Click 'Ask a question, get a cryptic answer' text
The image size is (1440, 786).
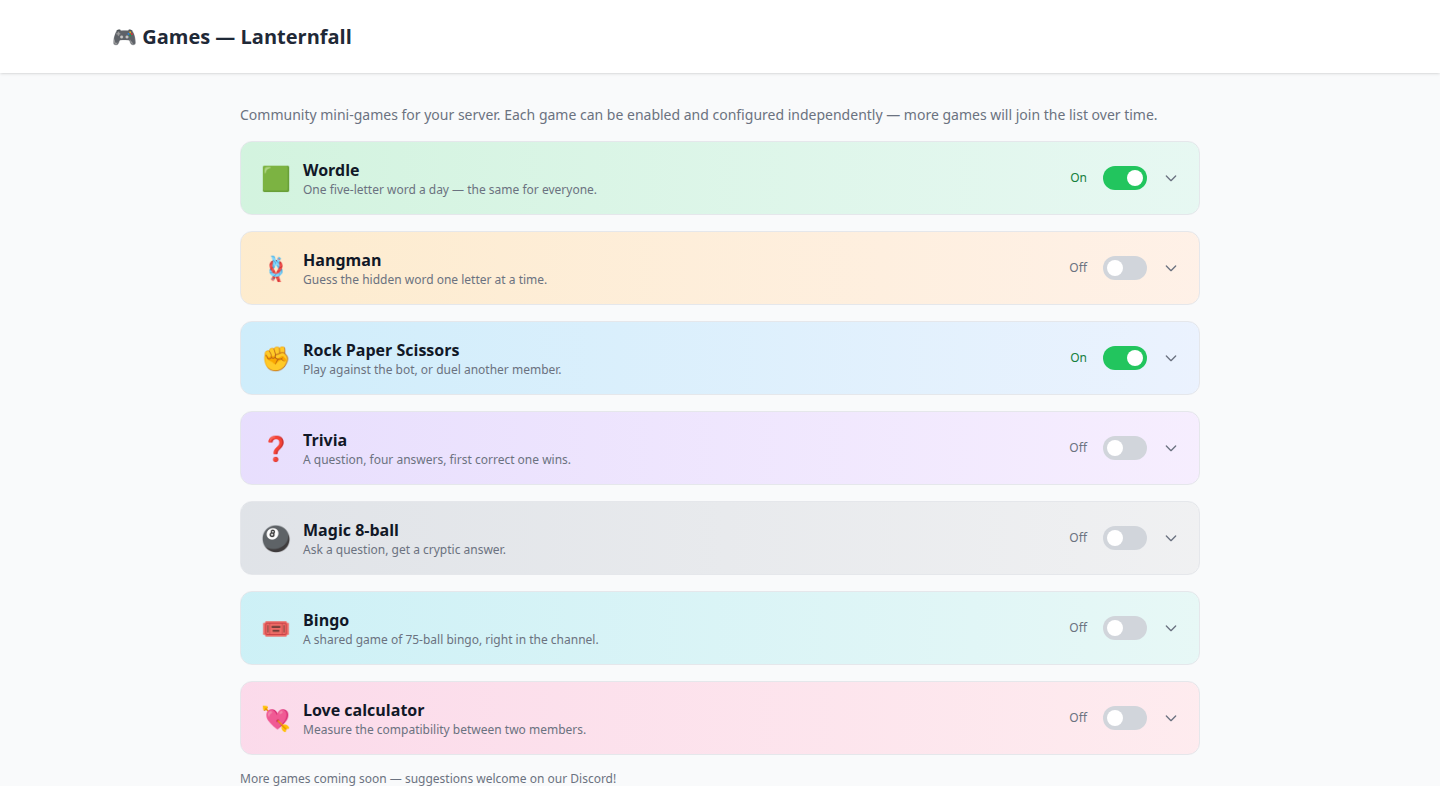404,550
